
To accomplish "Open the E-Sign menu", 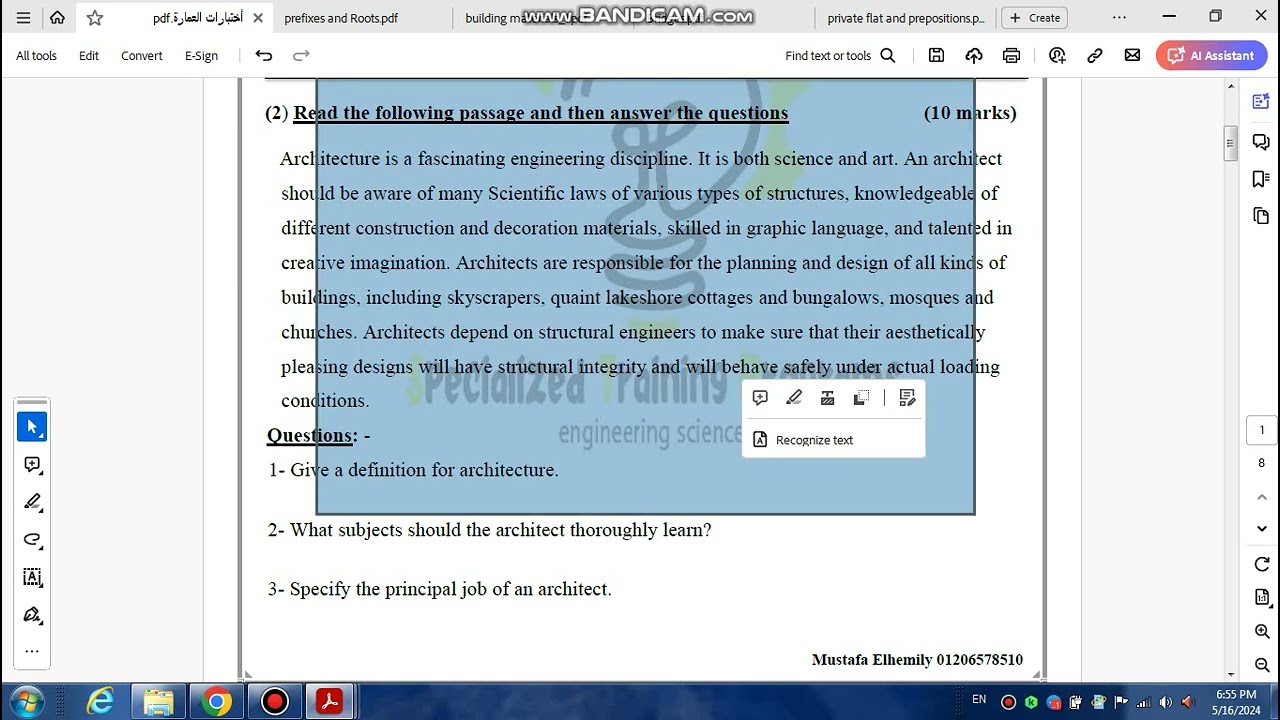I will click(x=201, y=56).
